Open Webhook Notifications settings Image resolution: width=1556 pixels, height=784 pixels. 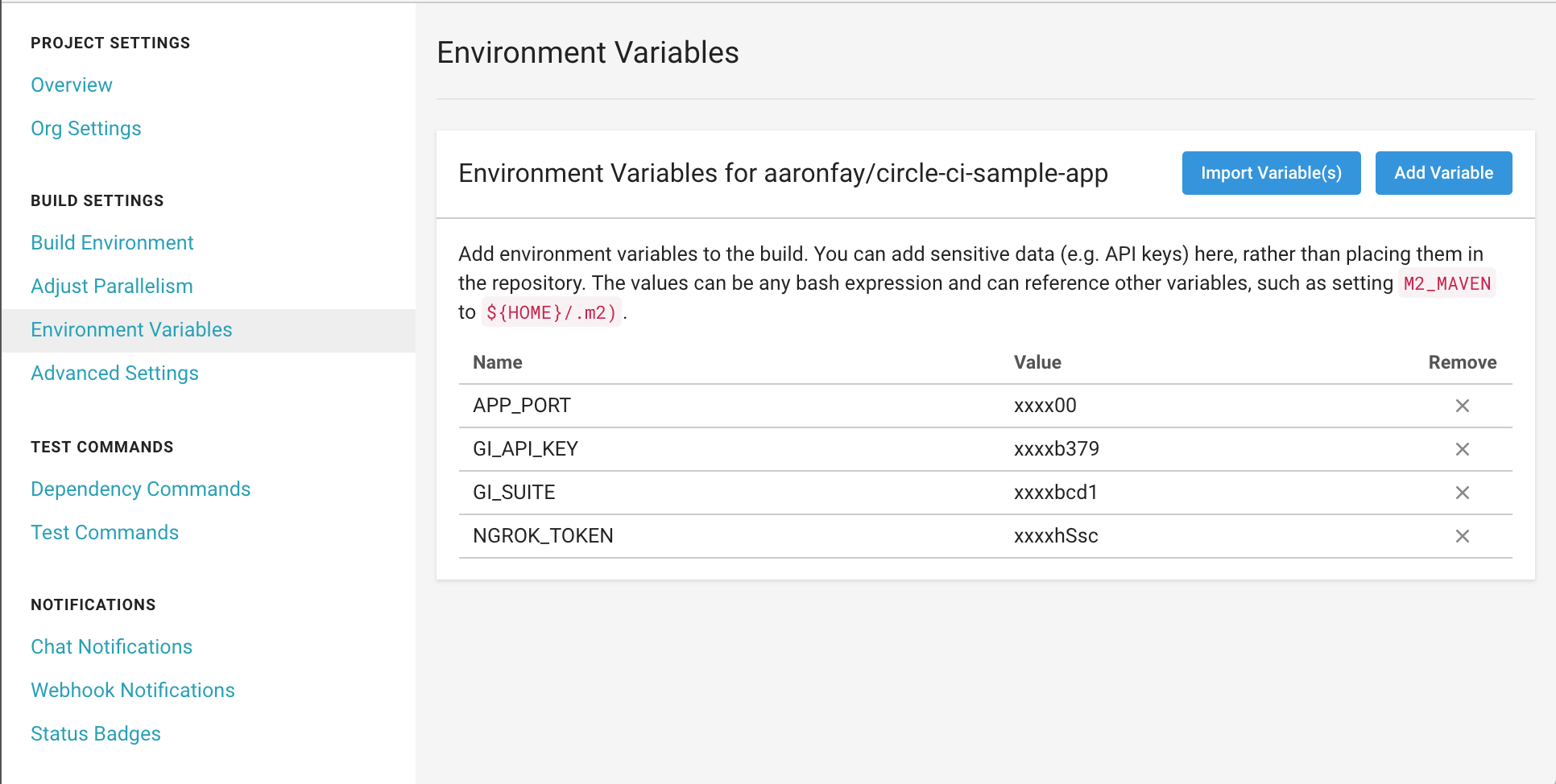[132, 690]
